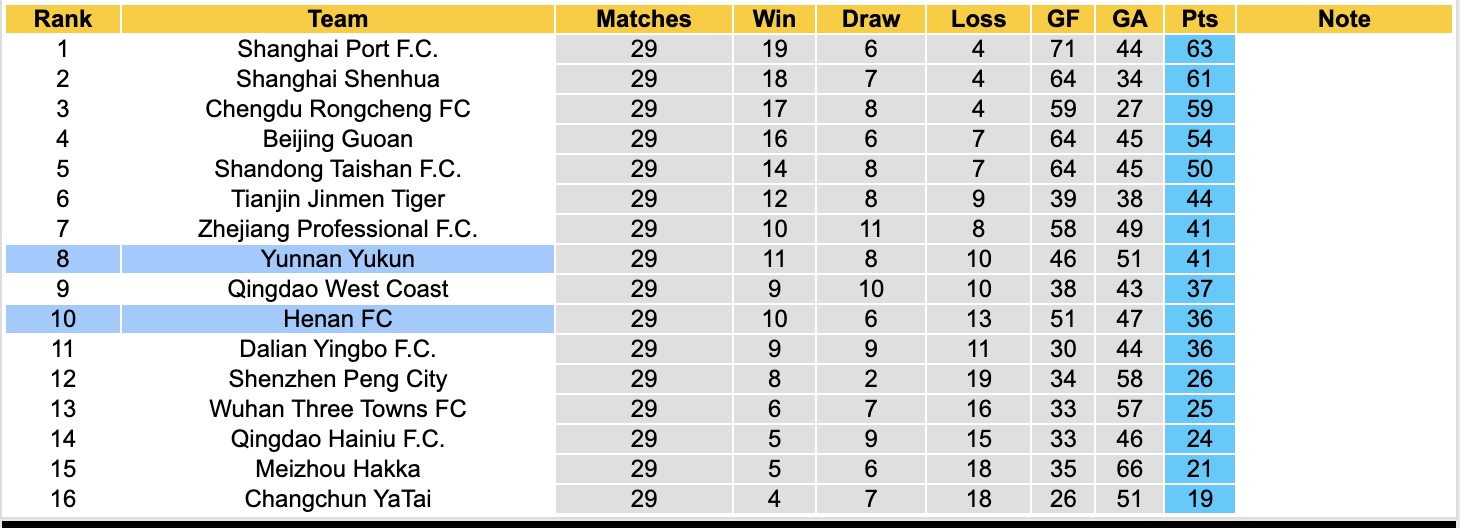Click the Team column header
This screenshot has width=1460, height=528.
[x=338, y=19]
